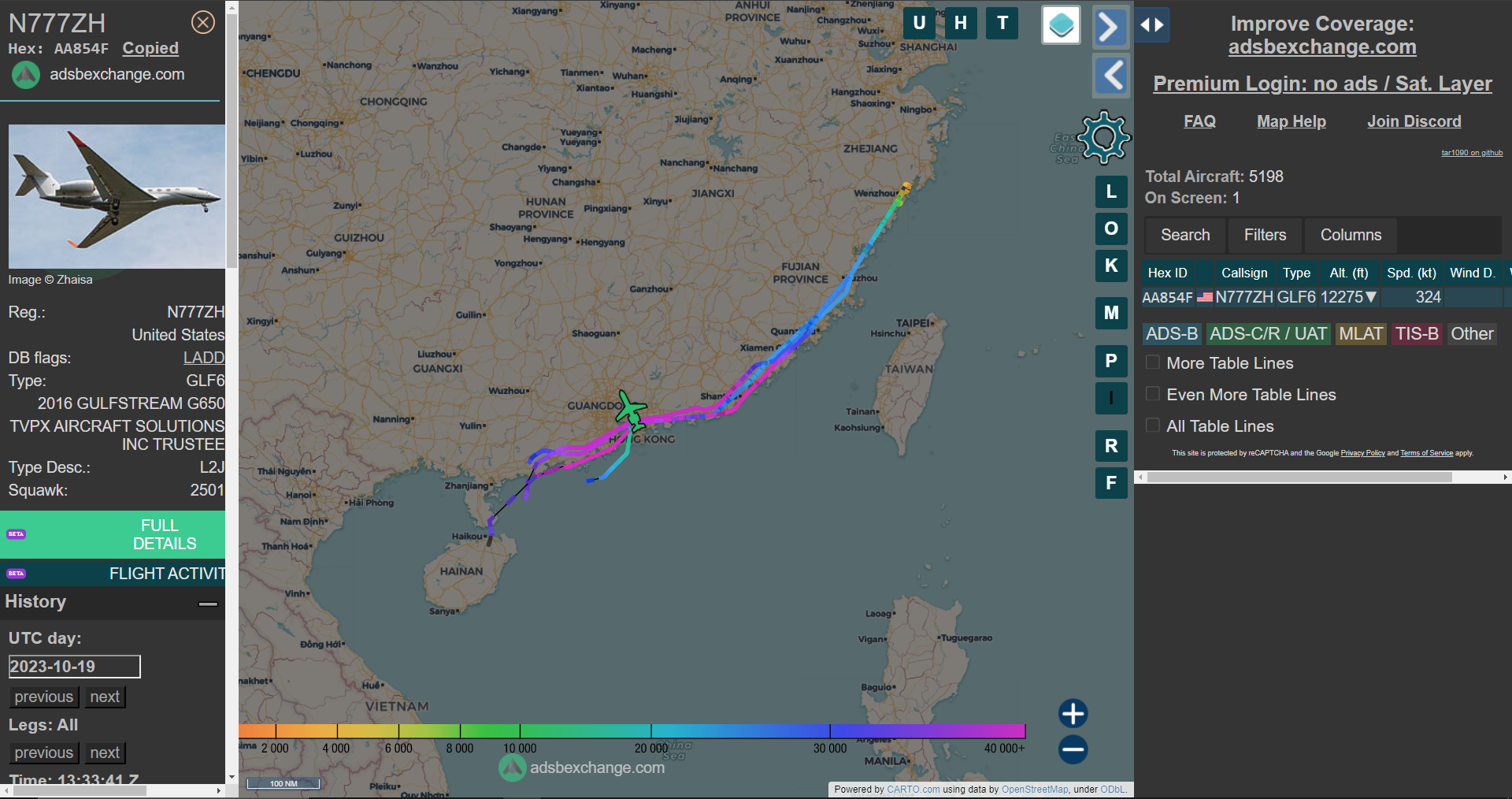Toggle the F map button
1512x799 pixels.
pyautogui.click(x=1111, y=483)
